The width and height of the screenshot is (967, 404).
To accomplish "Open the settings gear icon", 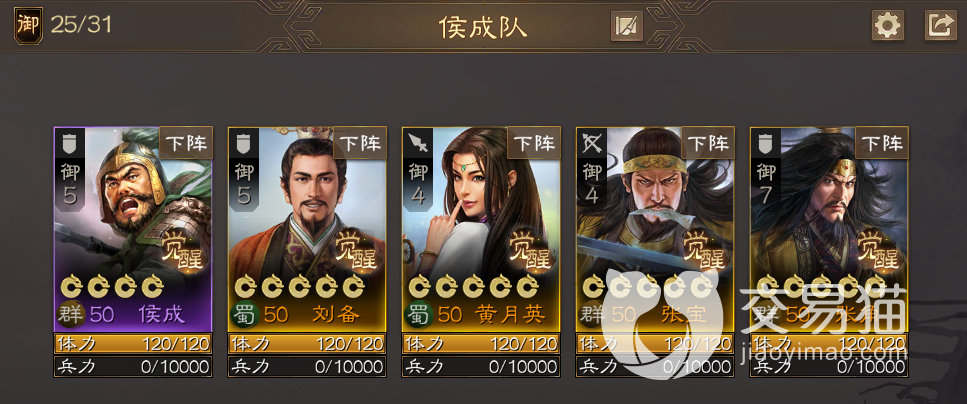I will pyautogui.click(x=888, y=26).
